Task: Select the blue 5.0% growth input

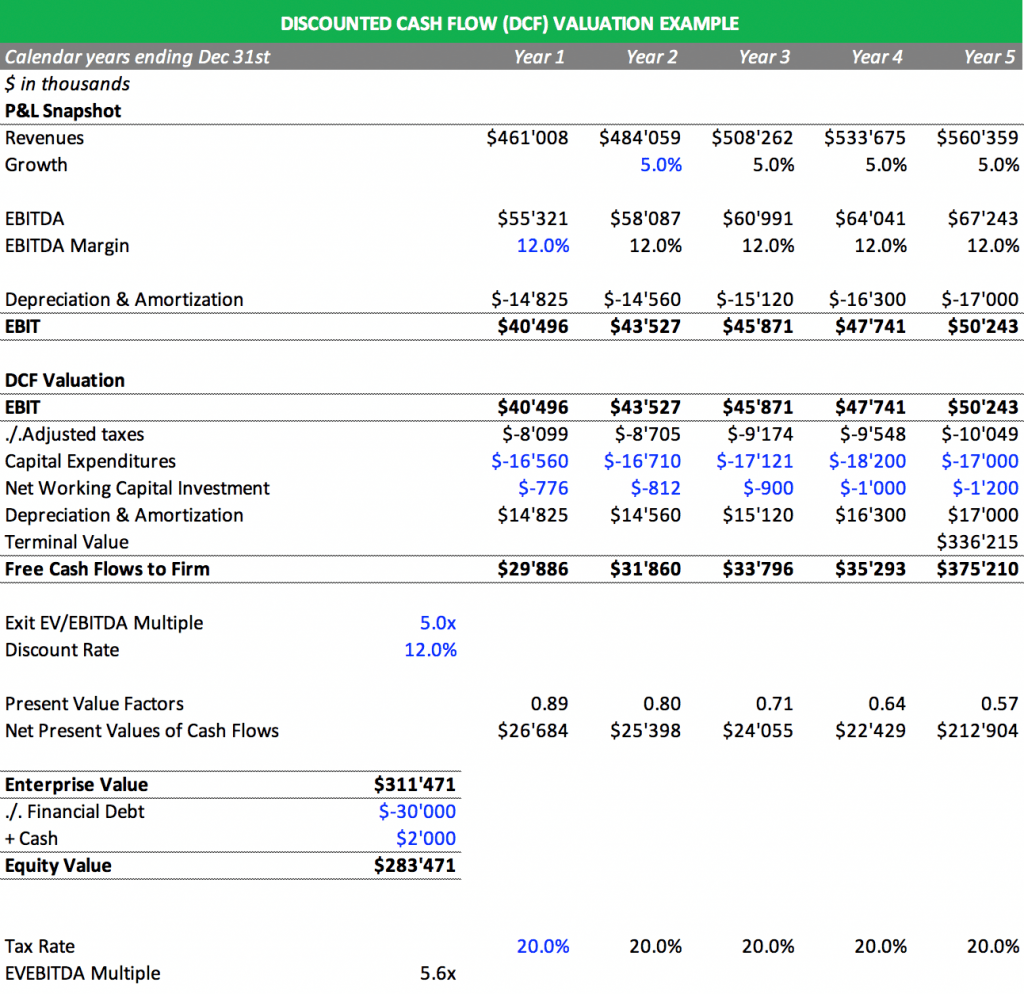Action: (661, 165)
